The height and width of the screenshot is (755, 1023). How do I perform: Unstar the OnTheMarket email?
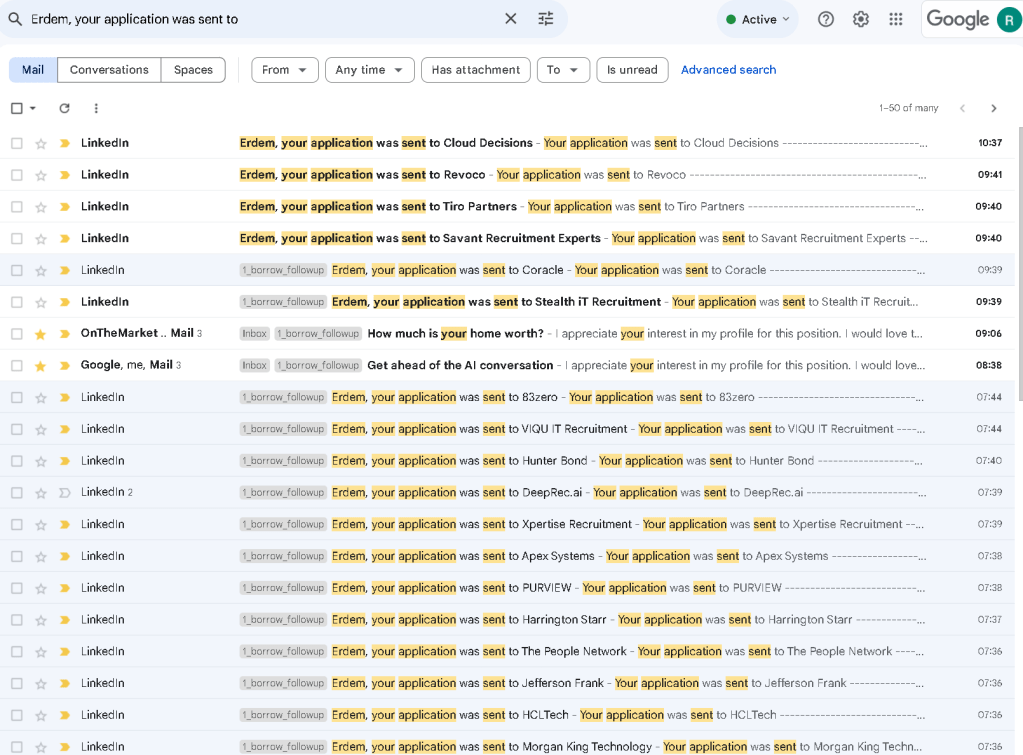click(40, 334)
